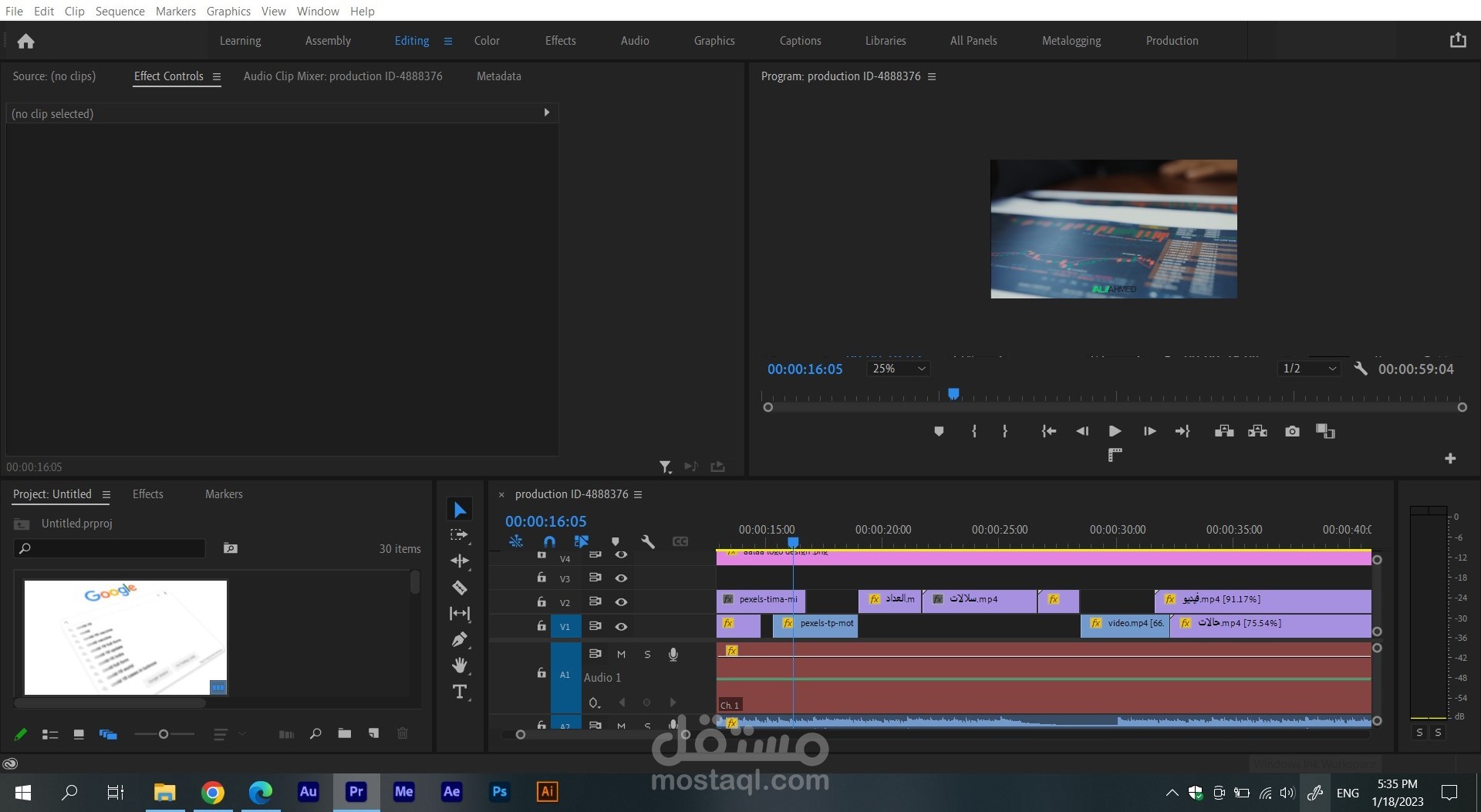Select the Pen tool

(x=460, y=639)
